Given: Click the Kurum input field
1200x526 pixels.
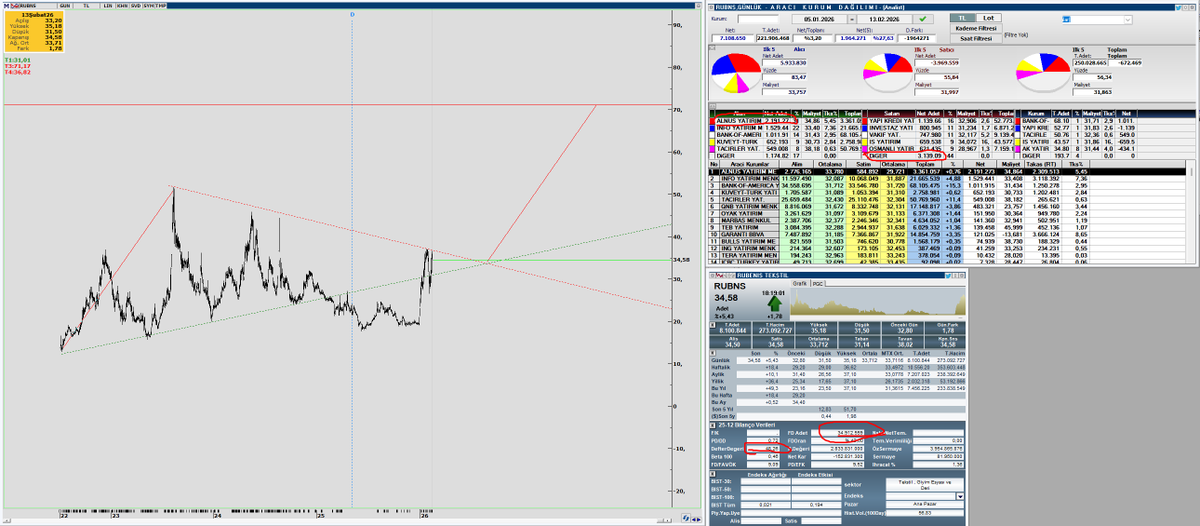Looking at the screenshot, I should pos(758,19).
